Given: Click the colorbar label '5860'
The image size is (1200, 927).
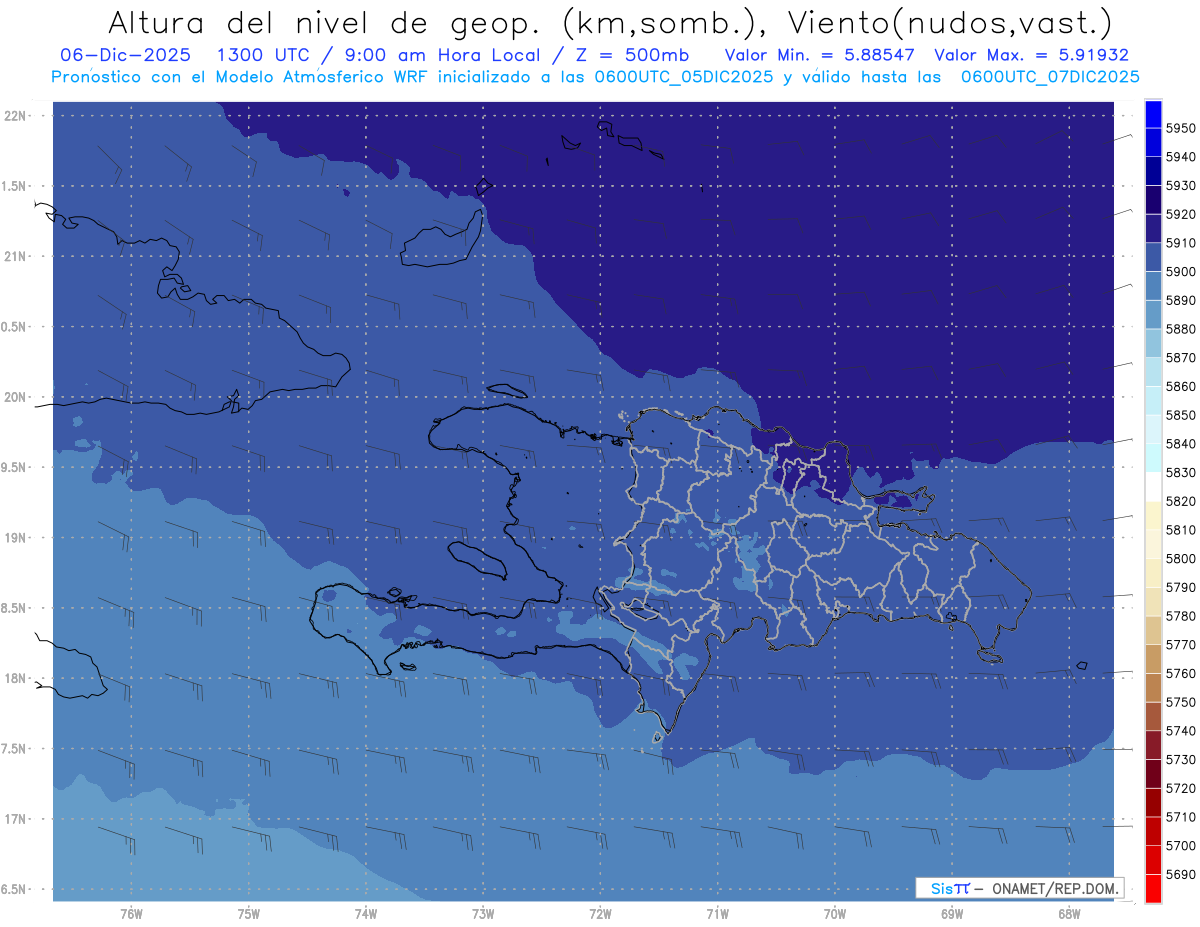Looking at the screenshot, I should point(1180,386).
